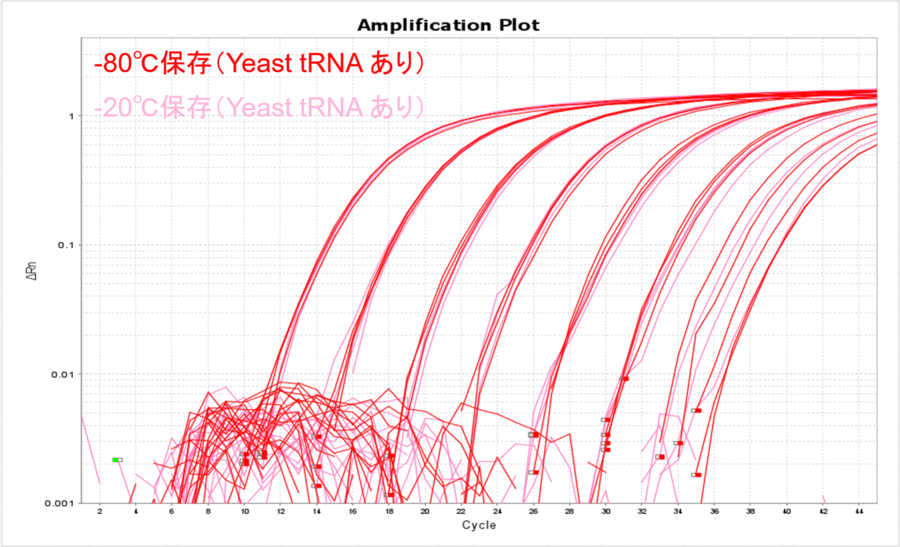Click the y-axis tick label 0.1

tap(66, 246)
